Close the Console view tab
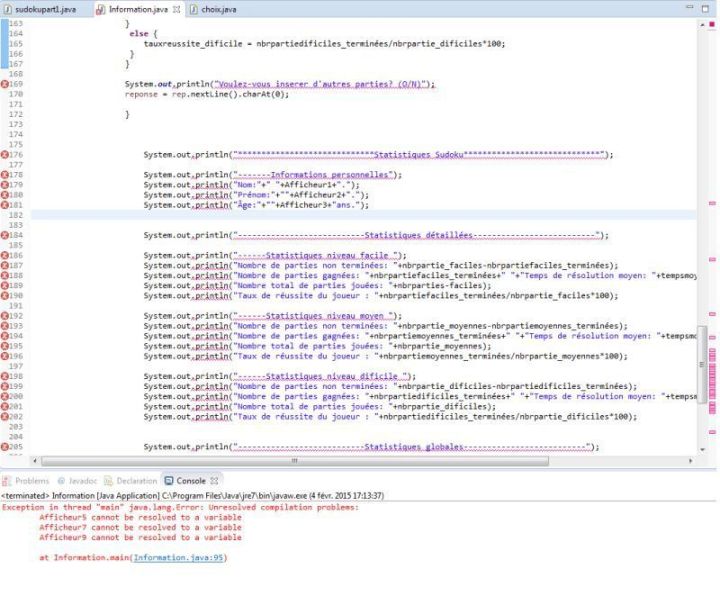The height and width of the screenshot is (614, 720). [213, 481]
